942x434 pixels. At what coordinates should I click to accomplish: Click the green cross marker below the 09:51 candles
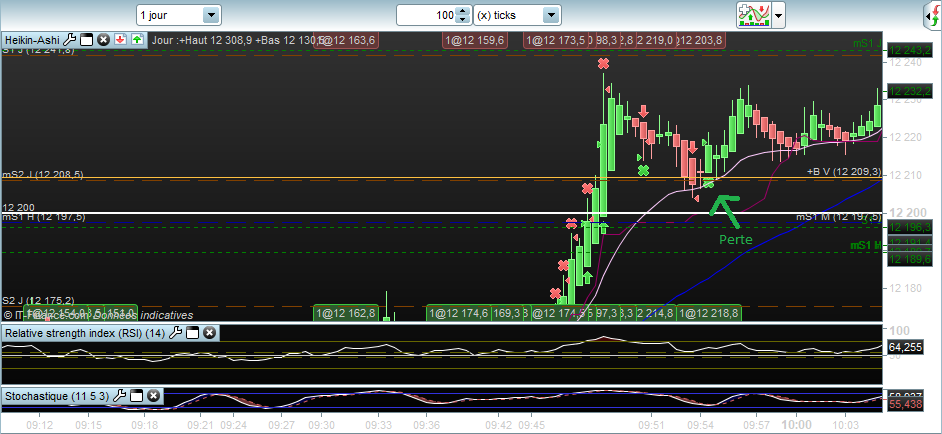point(643,170)
